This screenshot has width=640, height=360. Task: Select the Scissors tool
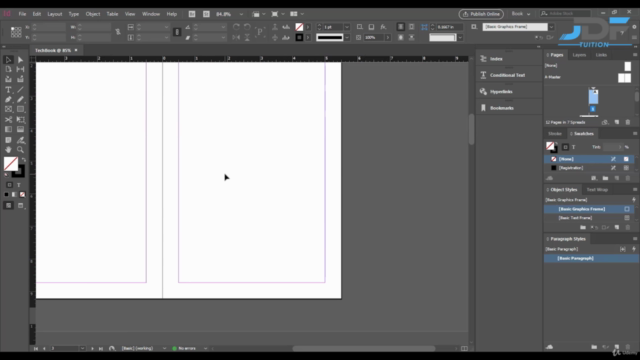pyautogui.click(x=8, y=120)
